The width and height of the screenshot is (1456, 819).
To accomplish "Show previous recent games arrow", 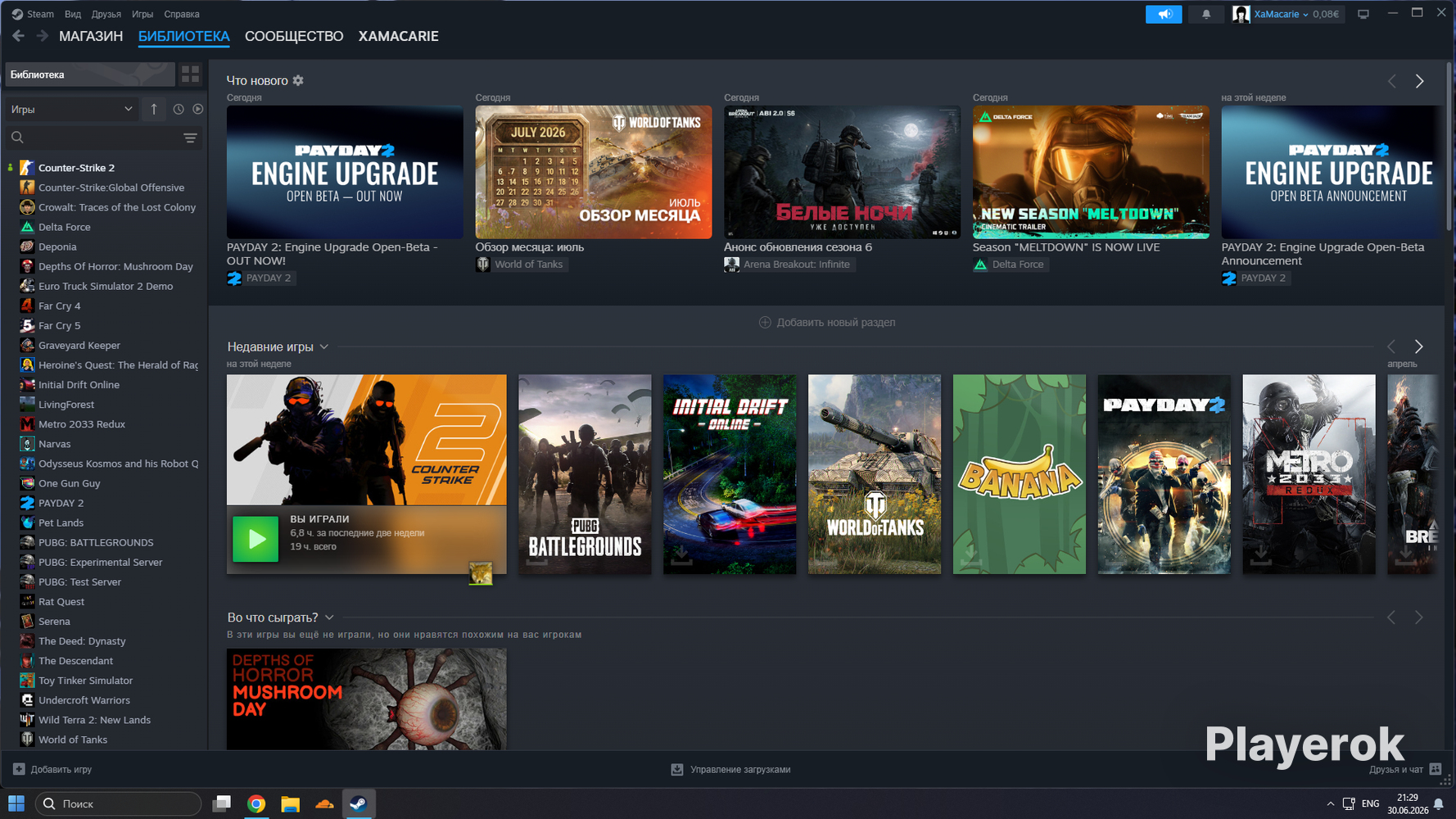I will coord(1391,346).
